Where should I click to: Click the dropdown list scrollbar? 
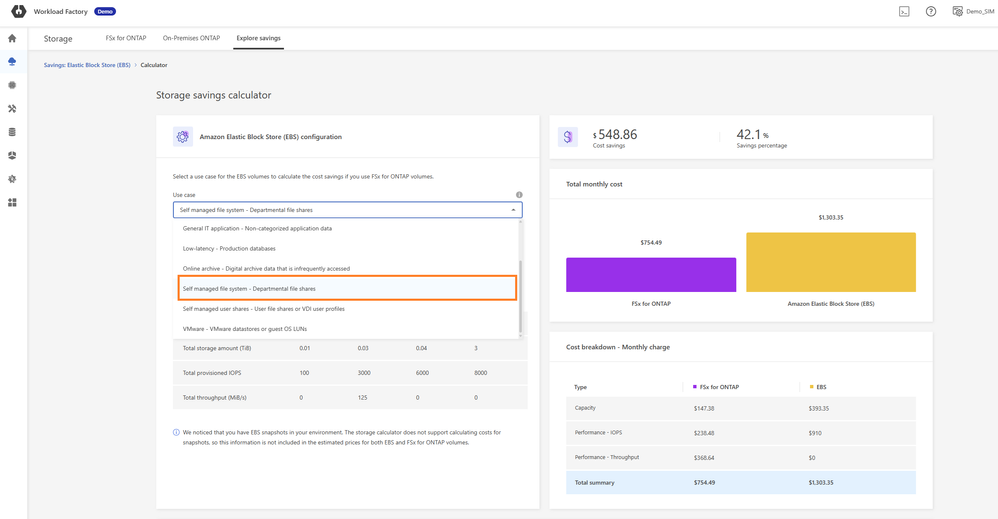pyautogui.click(x=520, y=298)
